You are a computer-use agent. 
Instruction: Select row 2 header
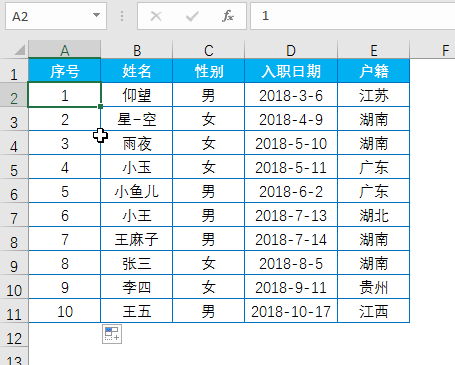coord(14,95)
